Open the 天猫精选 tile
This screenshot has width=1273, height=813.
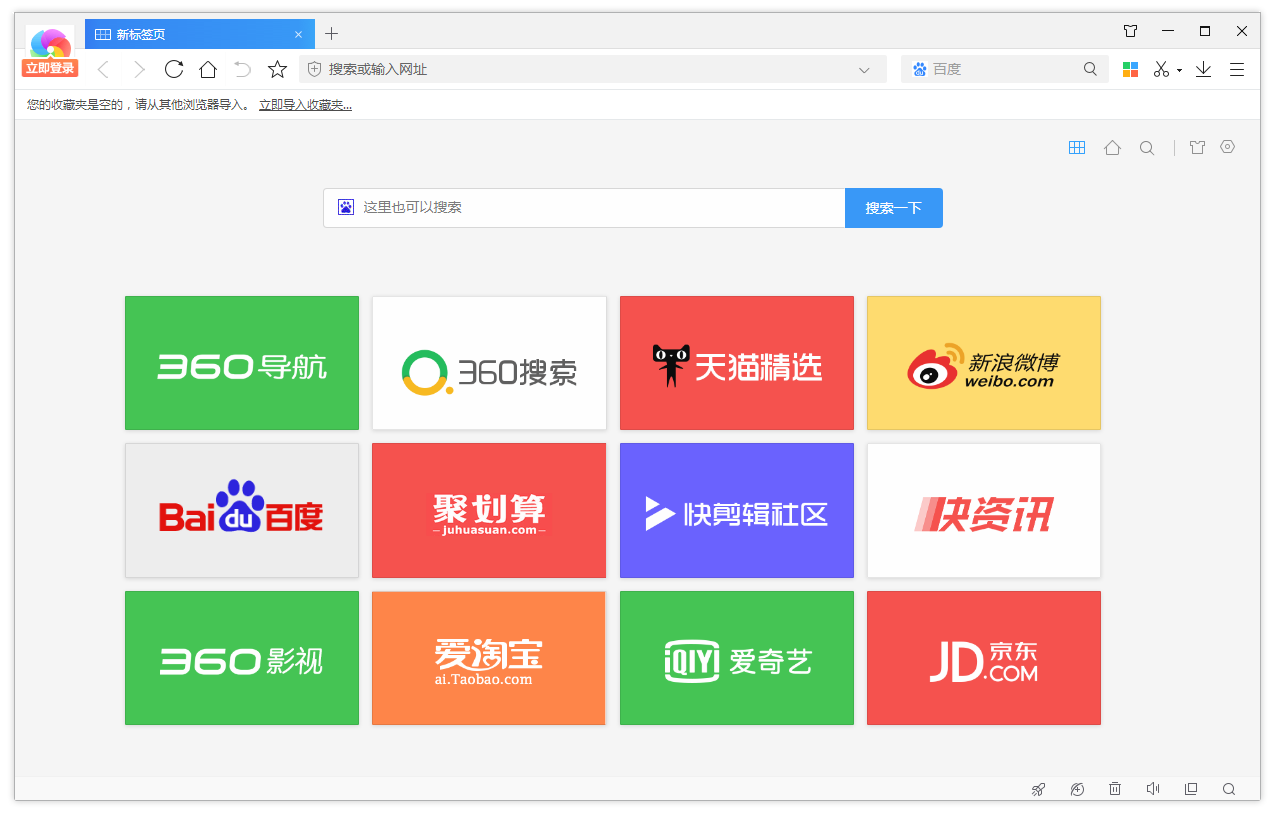coord(737,363)
